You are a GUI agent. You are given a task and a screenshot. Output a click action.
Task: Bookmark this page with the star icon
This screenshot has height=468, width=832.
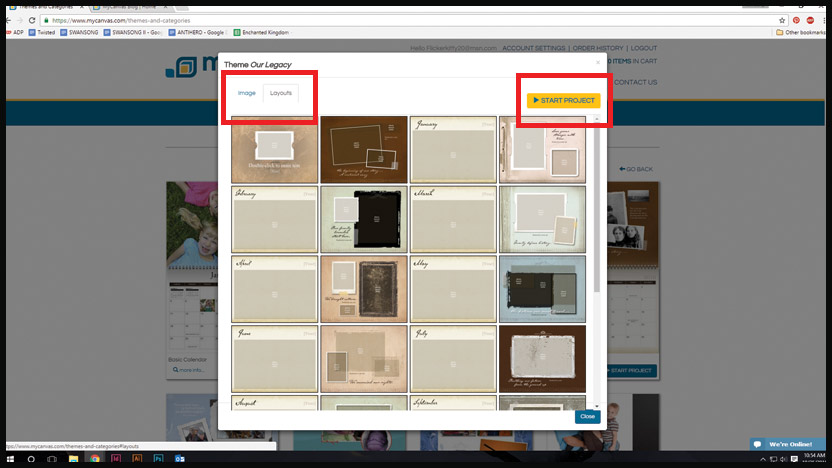point(782,20)
